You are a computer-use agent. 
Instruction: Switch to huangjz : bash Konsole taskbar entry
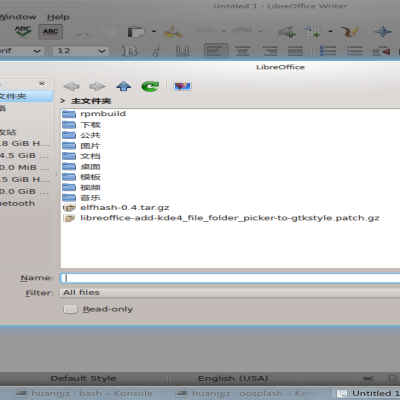pos(84,393)
